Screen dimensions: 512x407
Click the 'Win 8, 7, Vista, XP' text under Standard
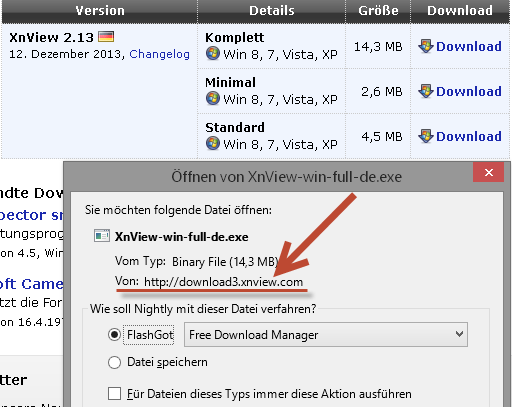(280, 144)
